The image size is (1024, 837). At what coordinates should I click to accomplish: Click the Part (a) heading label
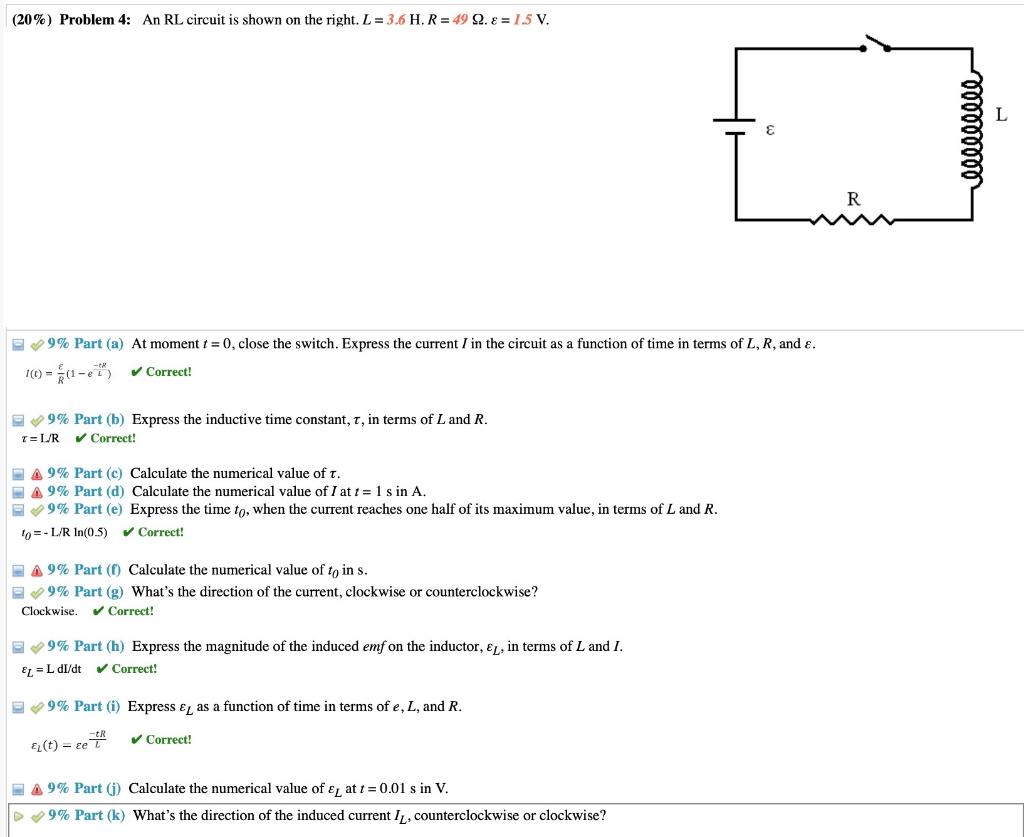coord(88,343)
